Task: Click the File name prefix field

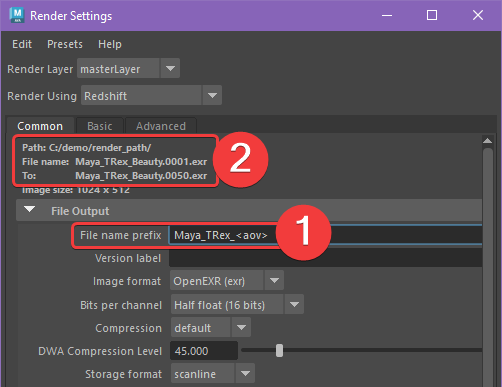Action: coord(325,235)
